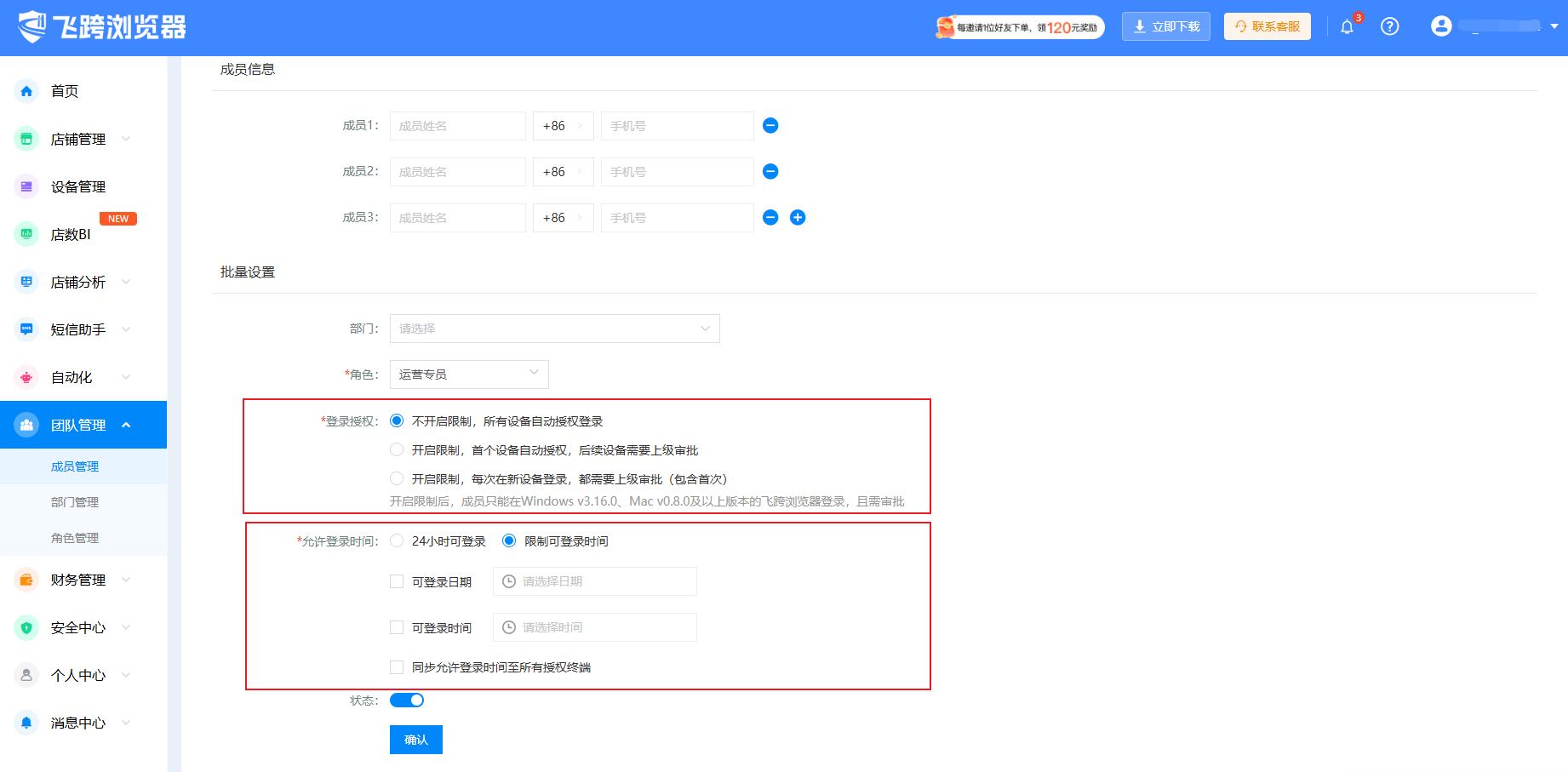Remove 成员3 row with minus icon
Screen dimensions: 1568x772
(770, 218)
